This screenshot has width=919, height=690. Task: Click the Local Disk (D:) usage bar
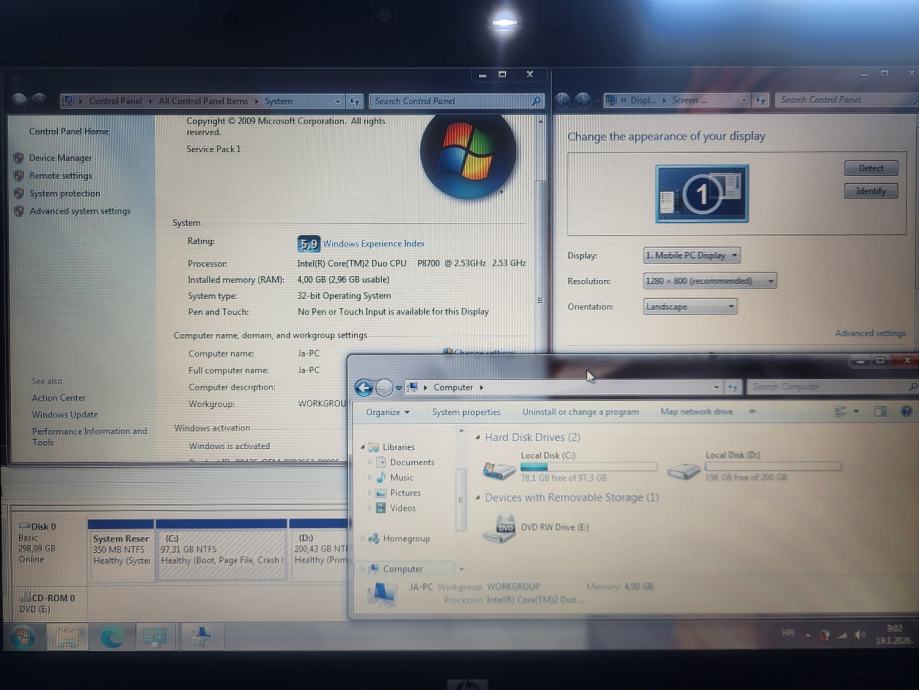pyautogui.click(x=773, y=466)
